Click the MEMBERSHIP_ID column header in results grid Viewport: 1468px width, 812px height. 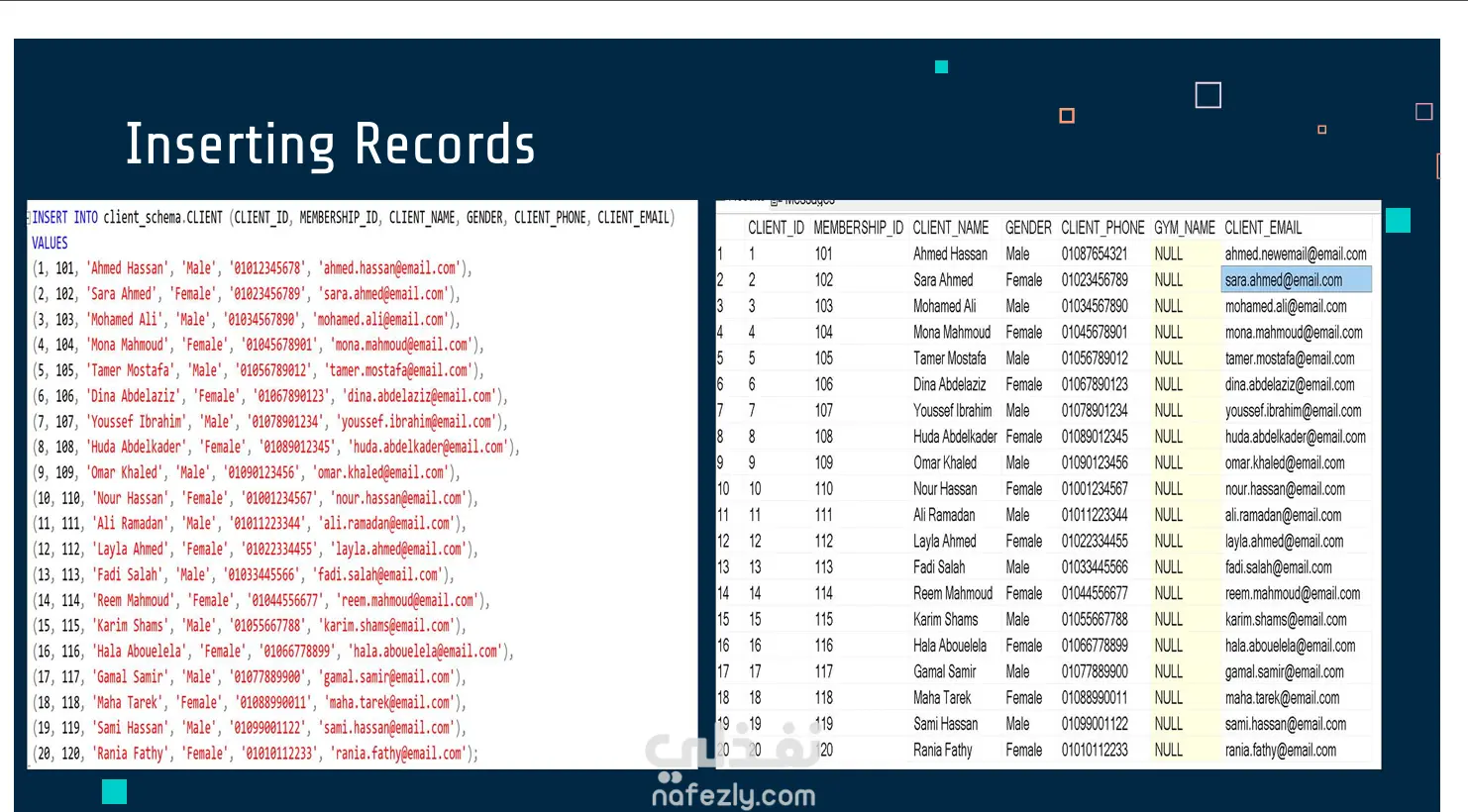pyautogui.click(x=858, y=228)
